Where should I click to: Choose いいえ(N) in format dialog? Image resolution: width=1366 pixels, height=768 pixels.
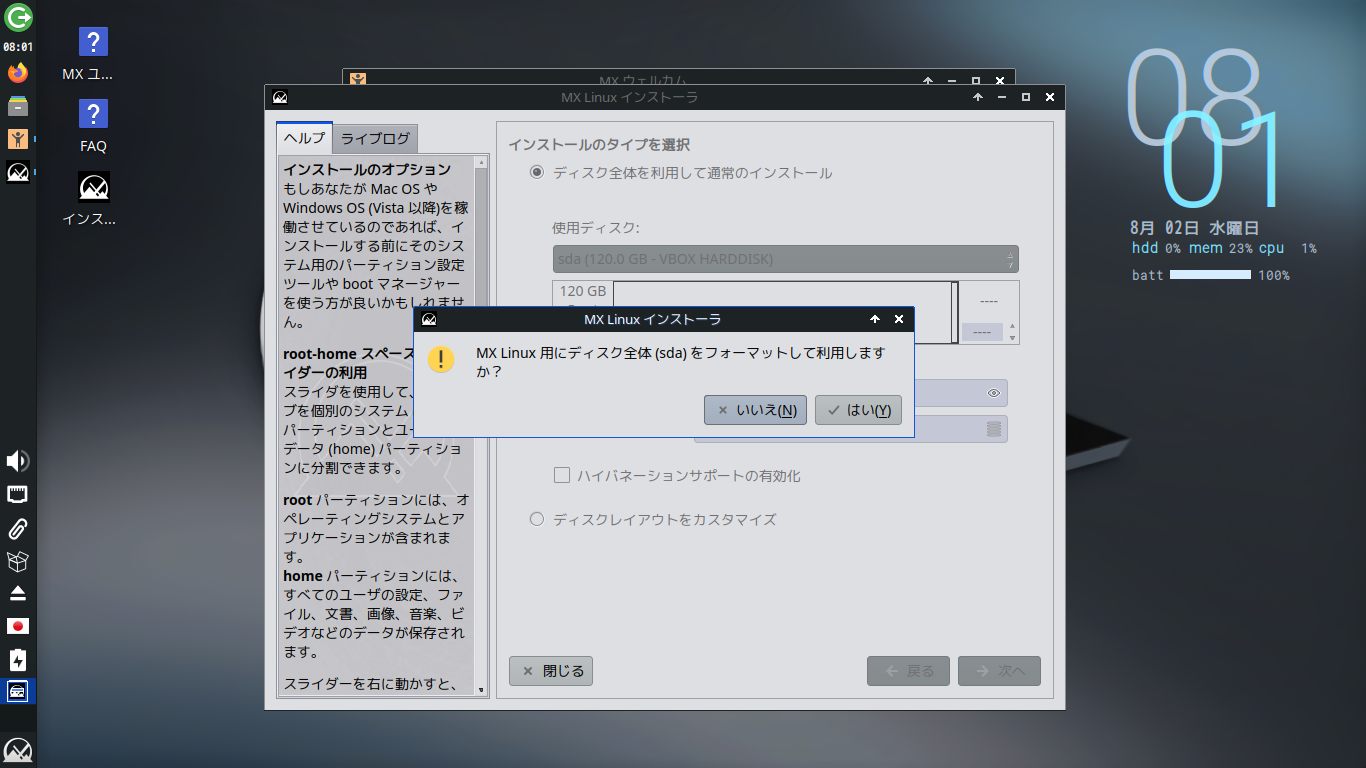[x=755, y=410]
